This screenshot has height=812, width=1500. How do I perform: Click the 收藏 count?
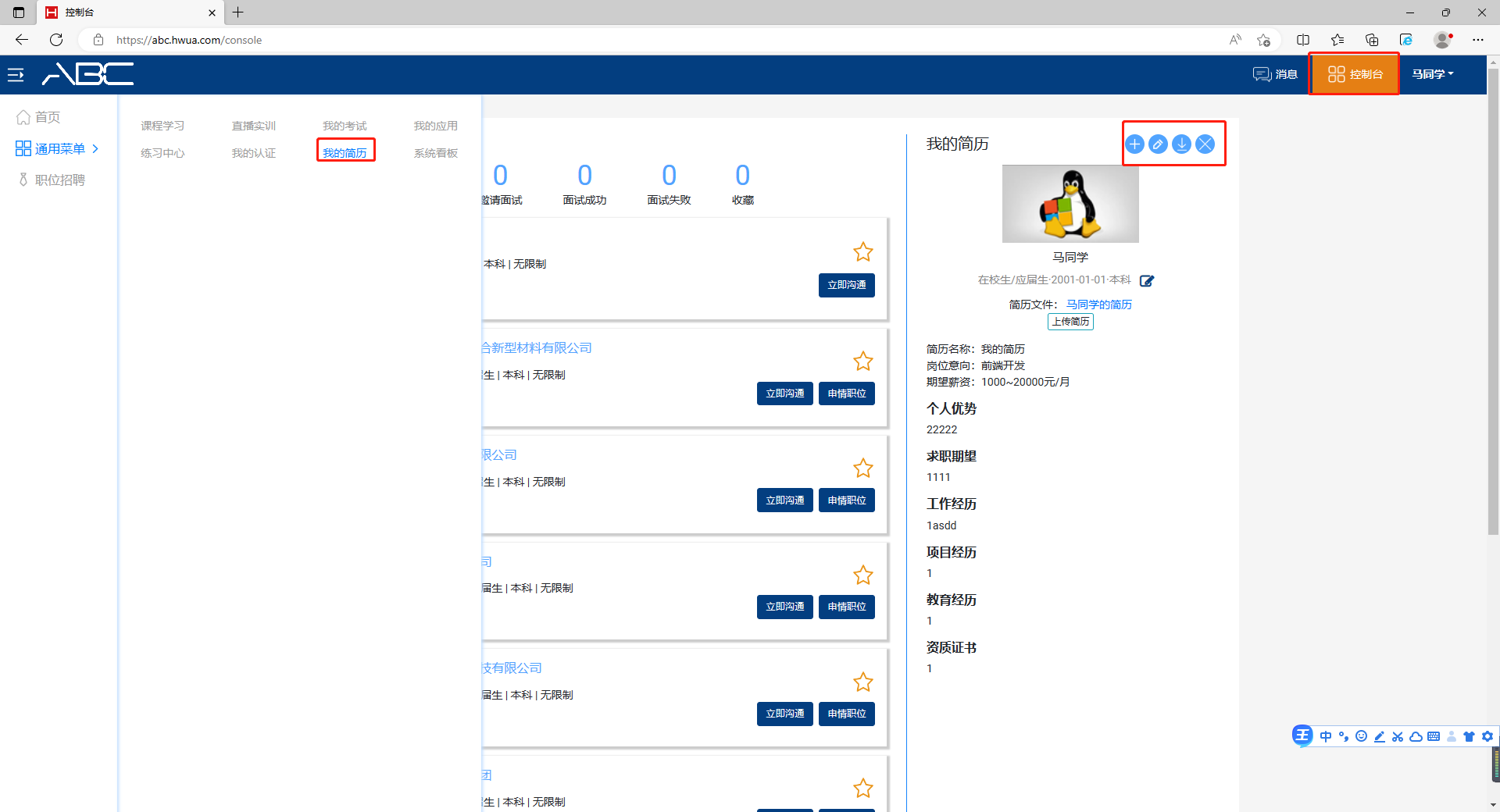pyautogui.click(x=743, y=176)
